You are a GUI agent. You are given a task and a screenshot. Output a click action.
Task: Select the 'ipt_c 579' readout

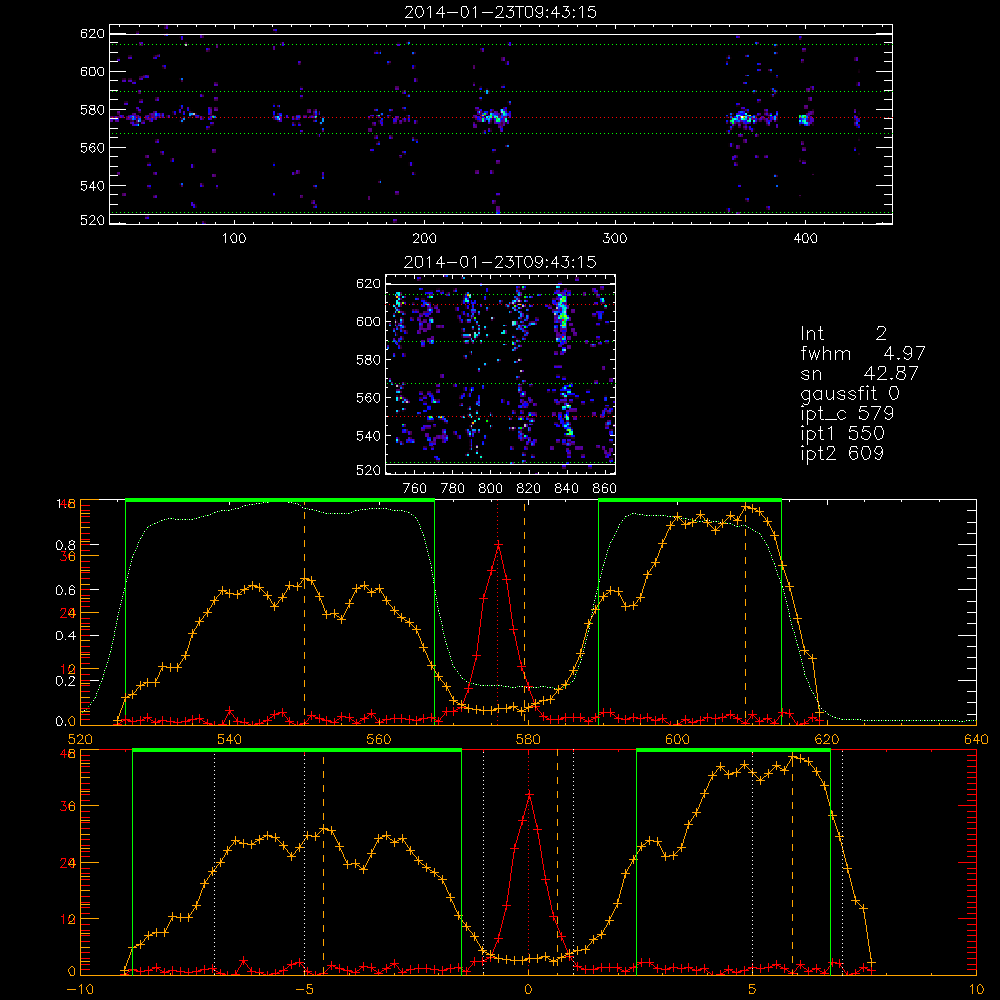click(847, 413)
